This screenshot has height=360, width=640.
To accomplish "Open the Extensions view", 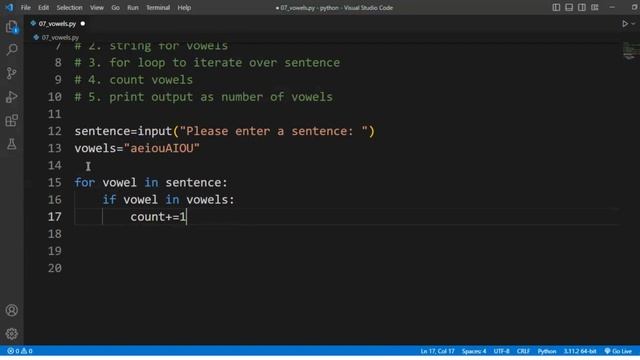I will coord(12,120).
